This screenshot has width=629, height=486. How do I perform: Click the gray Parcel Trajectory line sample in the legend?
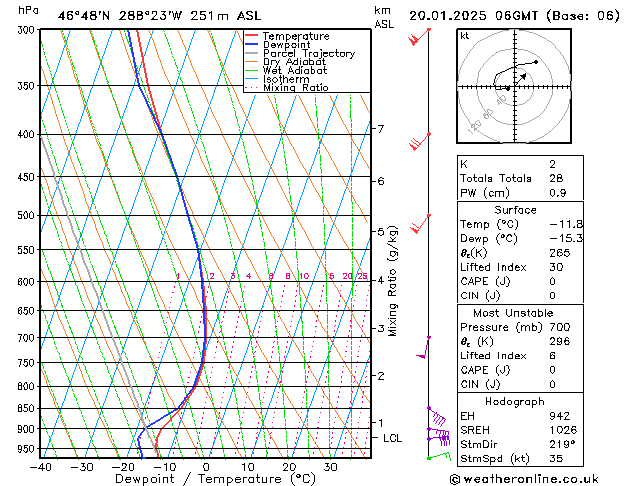pyautogui.click(x=252, y=53)
